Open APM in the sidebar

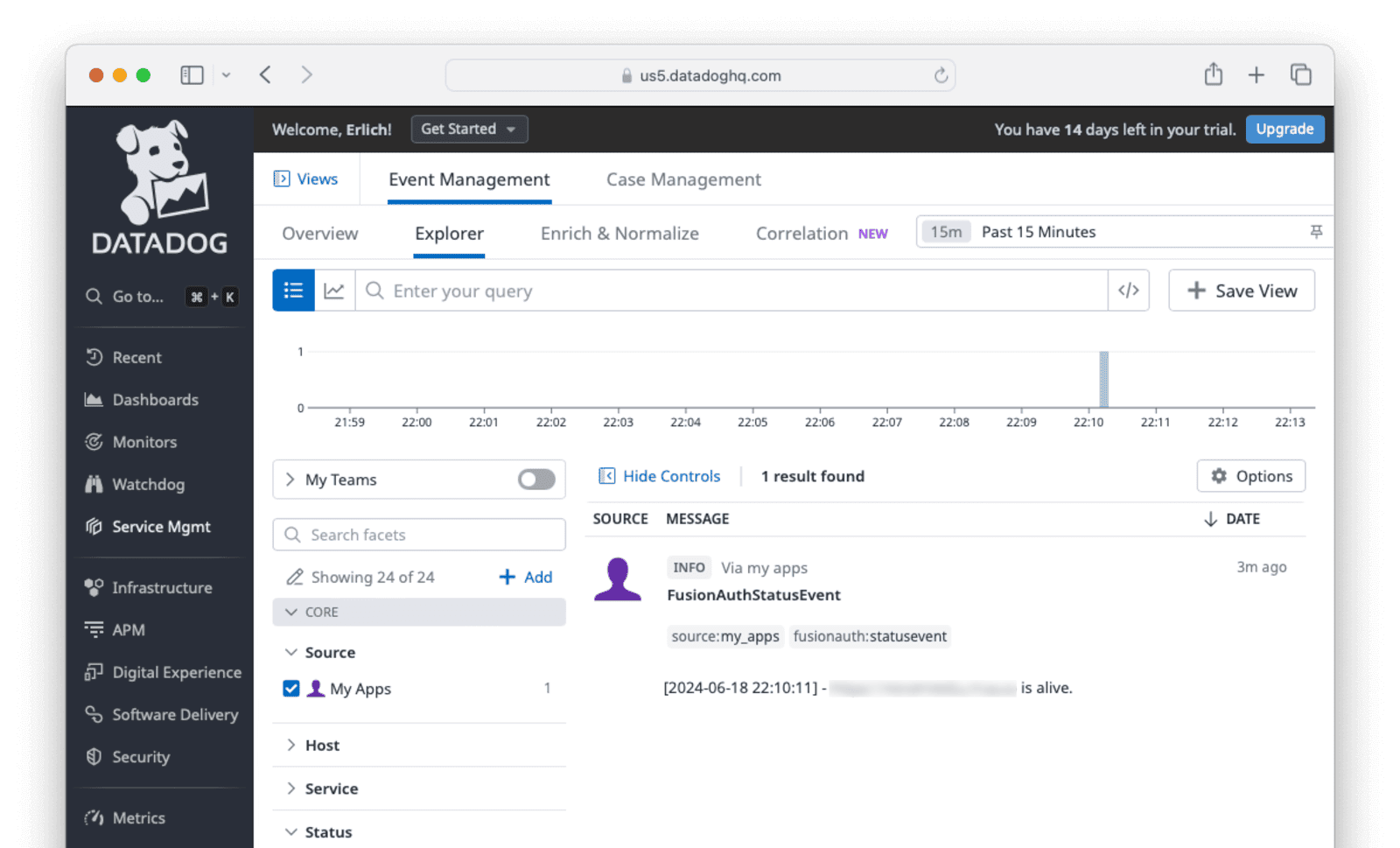[x=115, y=629]
